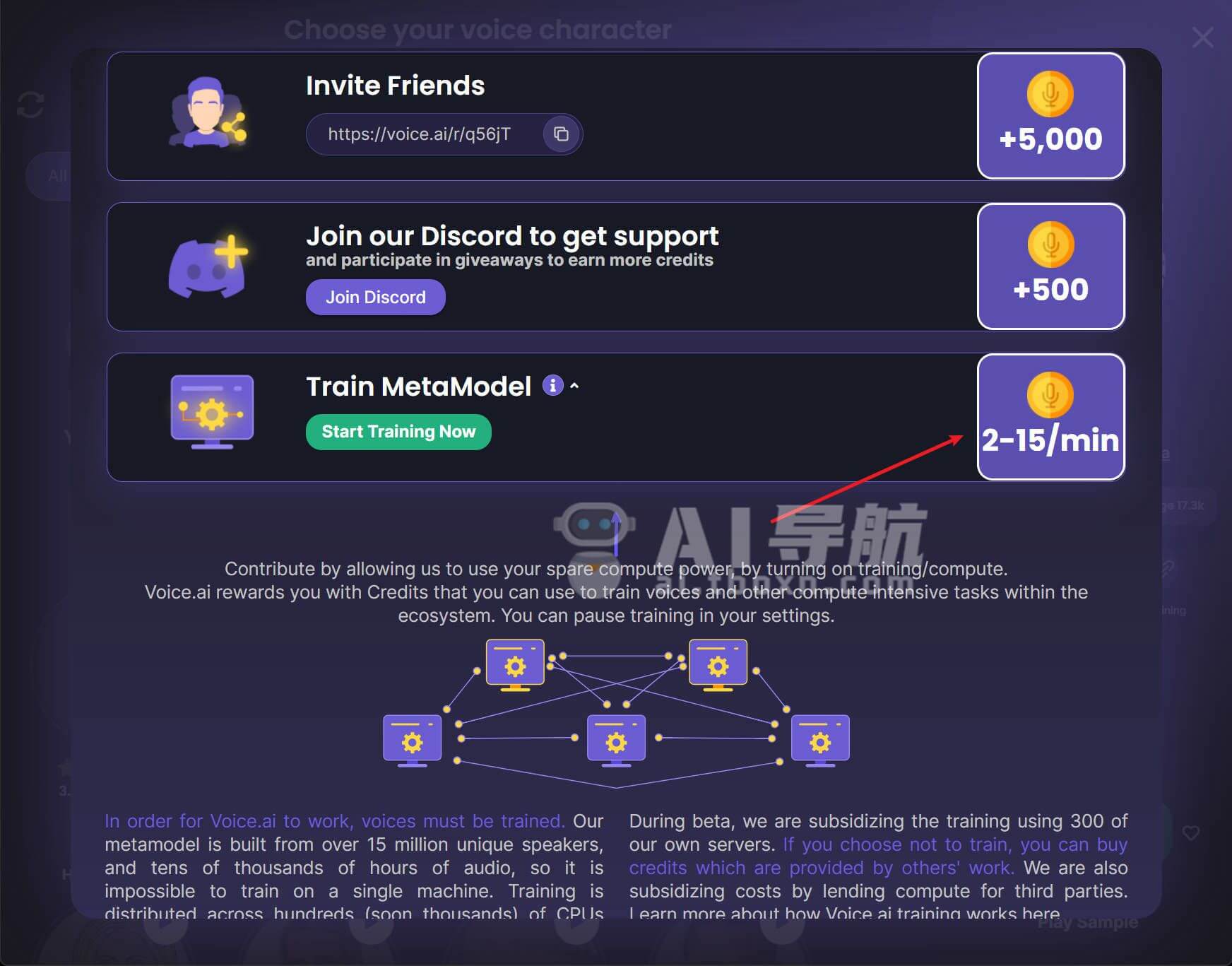Click the Join Discord button
The height and width of the screenshot is (966, 1232).
(376, 297)
